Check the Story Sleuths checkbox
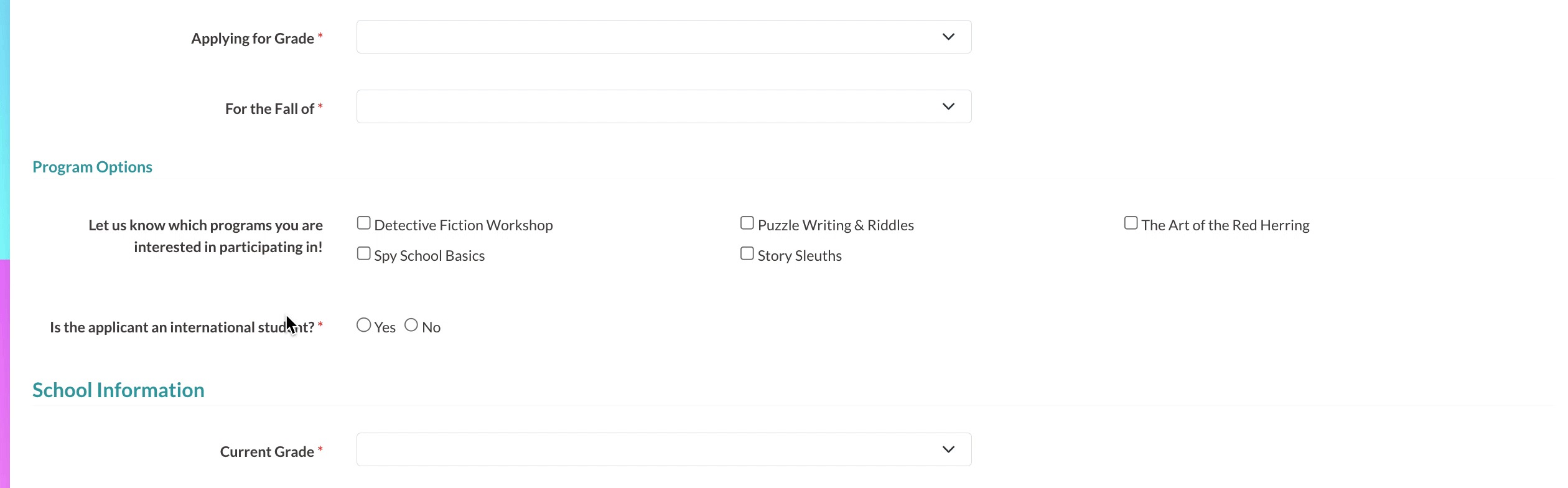 pos(747,254)
